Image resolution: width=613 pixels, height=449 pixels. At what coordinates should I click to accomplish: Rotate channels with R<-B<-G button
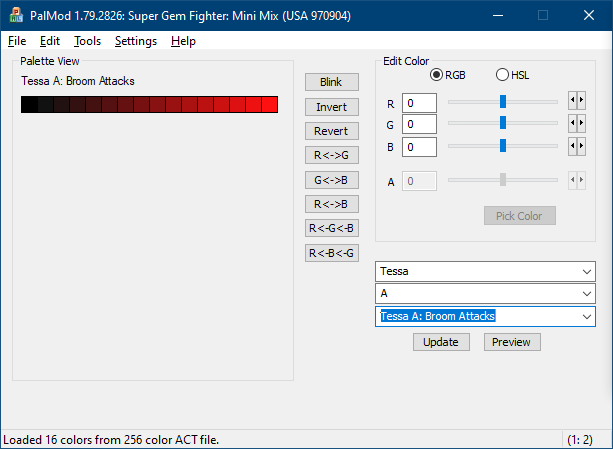[332, 253]
